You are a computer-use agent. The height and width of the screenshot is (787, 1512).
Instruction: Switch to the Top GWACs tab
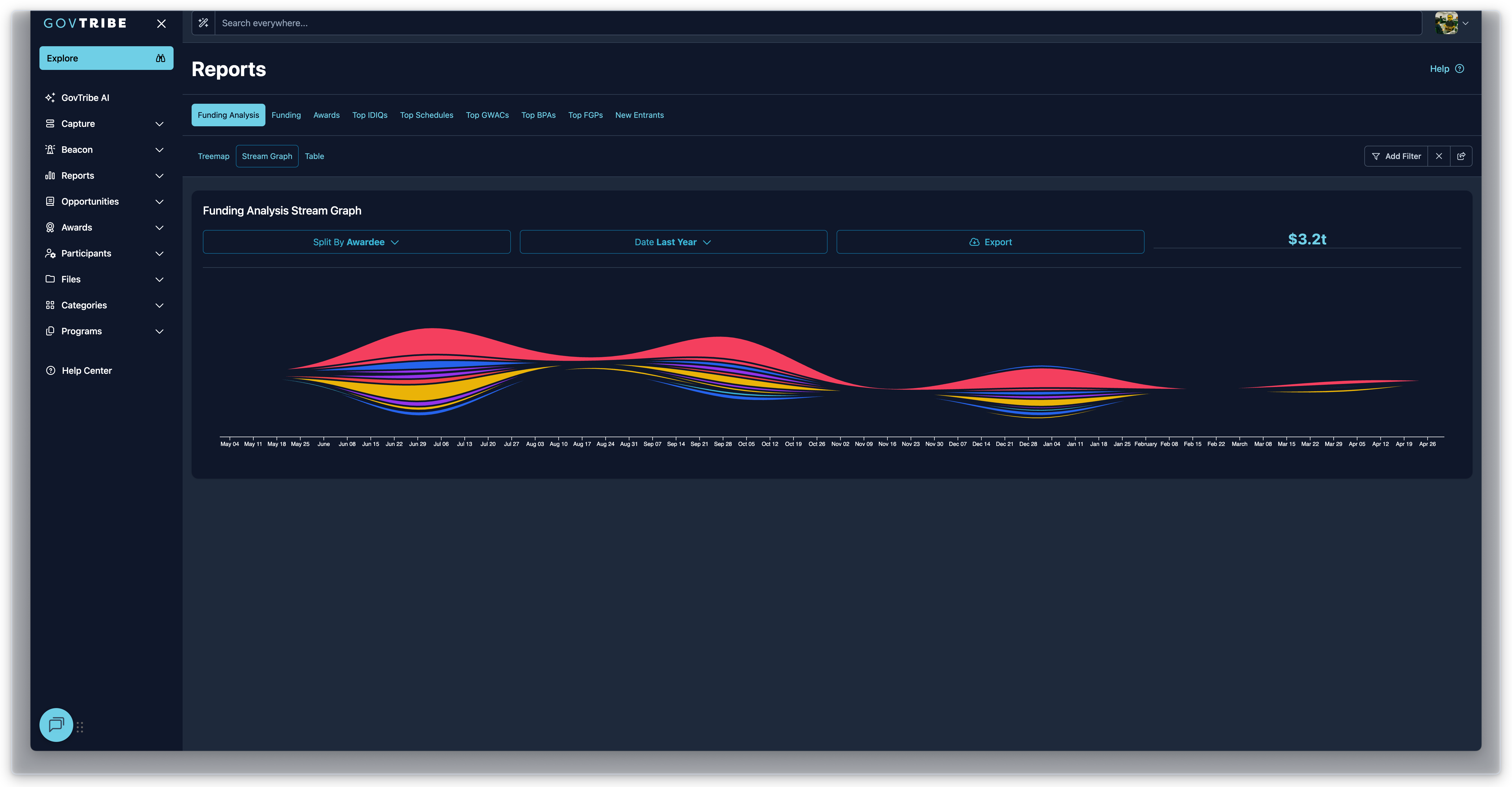click(x=487, y=115)
